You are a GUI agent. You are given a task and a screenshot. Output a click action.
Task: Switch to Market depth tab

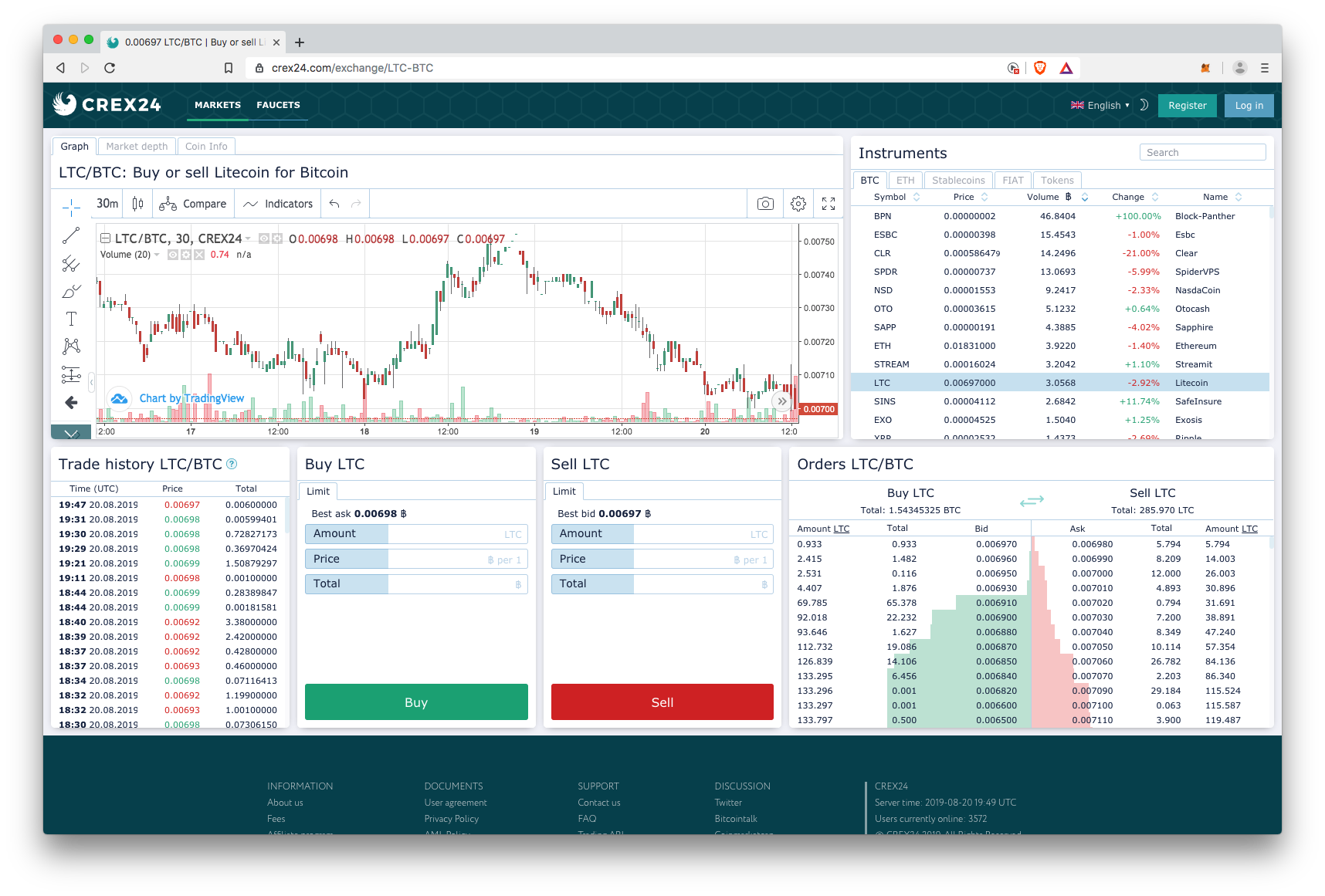click(137, 147)
